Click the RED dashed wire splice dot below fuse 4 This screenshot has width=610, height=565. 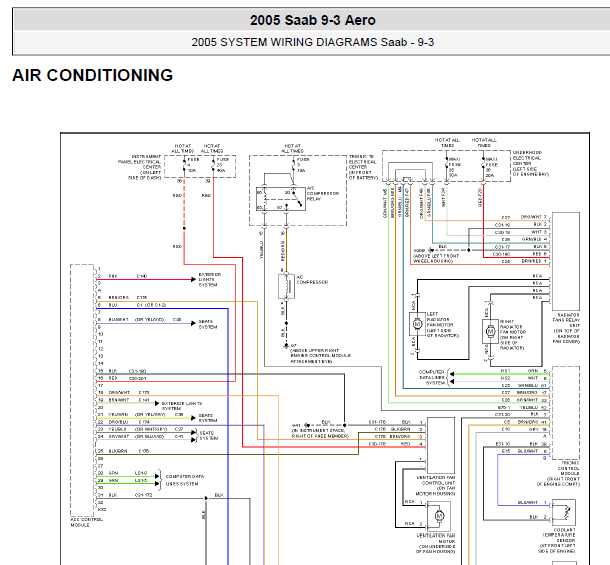[184, 228]
